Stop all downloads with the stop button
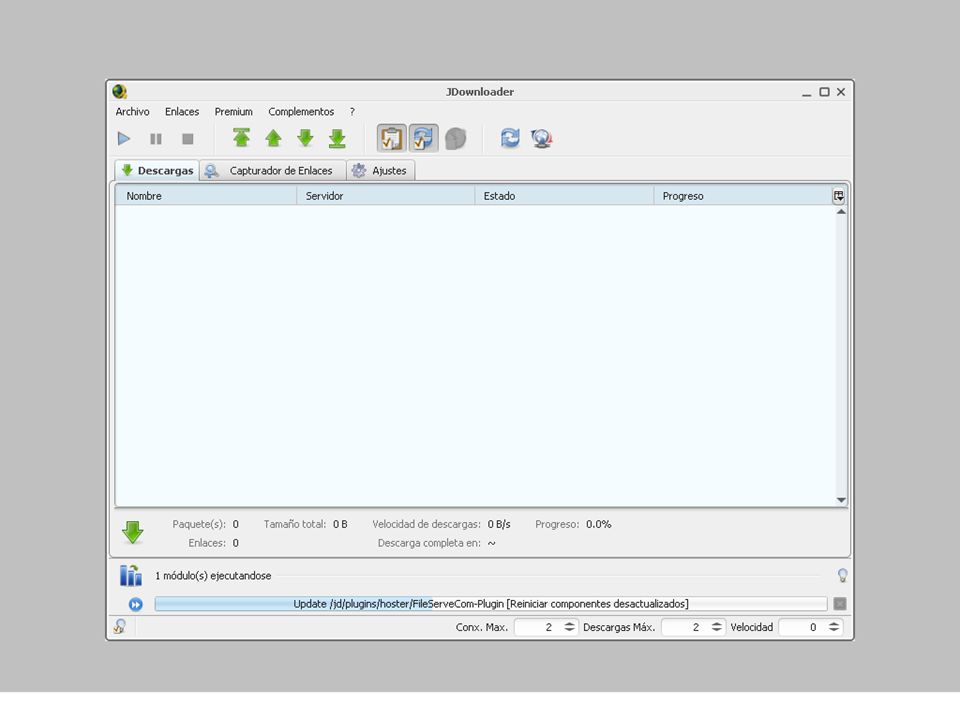Viewport: 960px width, 720px height. coord(188,139)
